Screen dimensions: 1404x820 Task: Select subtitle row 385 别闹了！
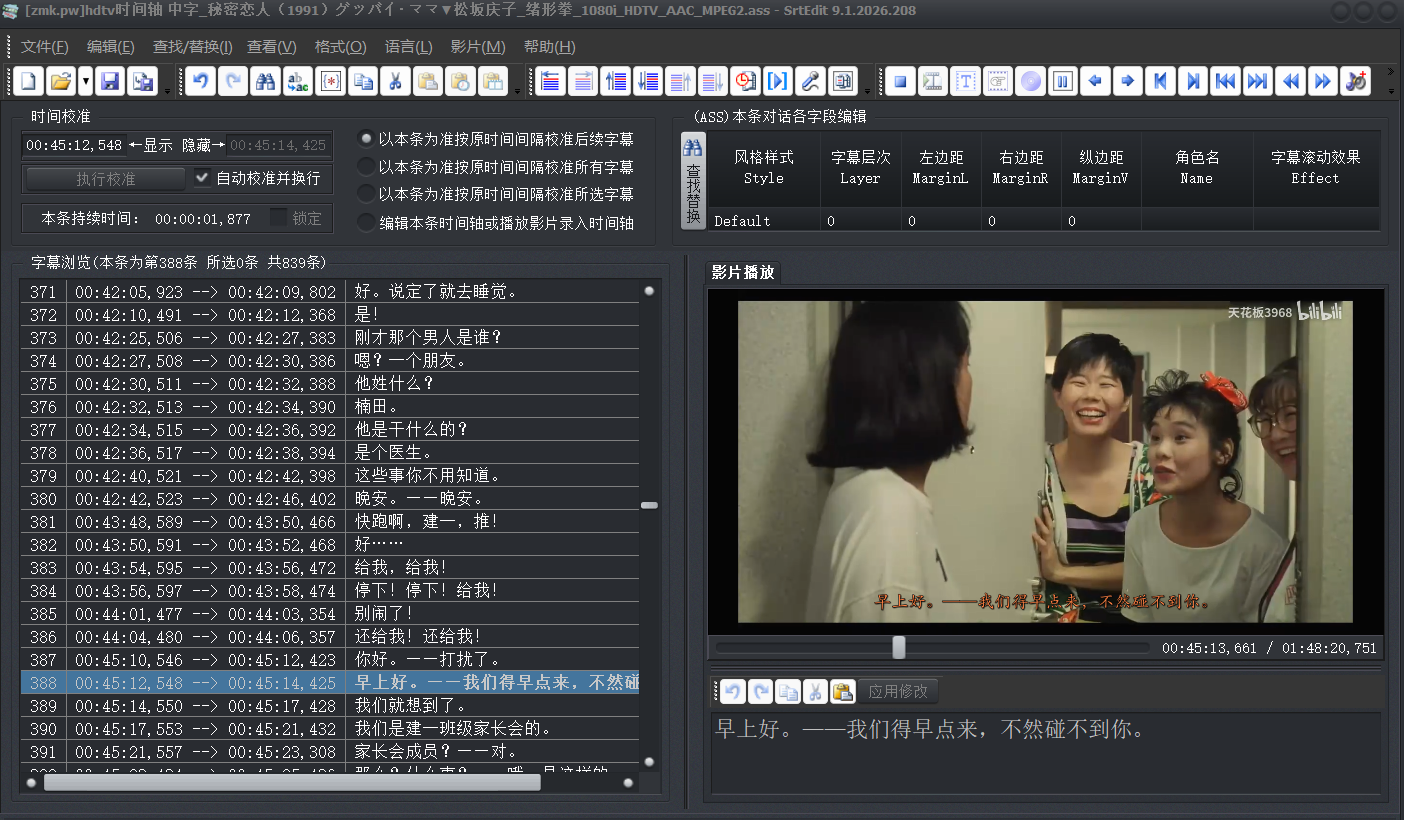click(x=330, y=614)
